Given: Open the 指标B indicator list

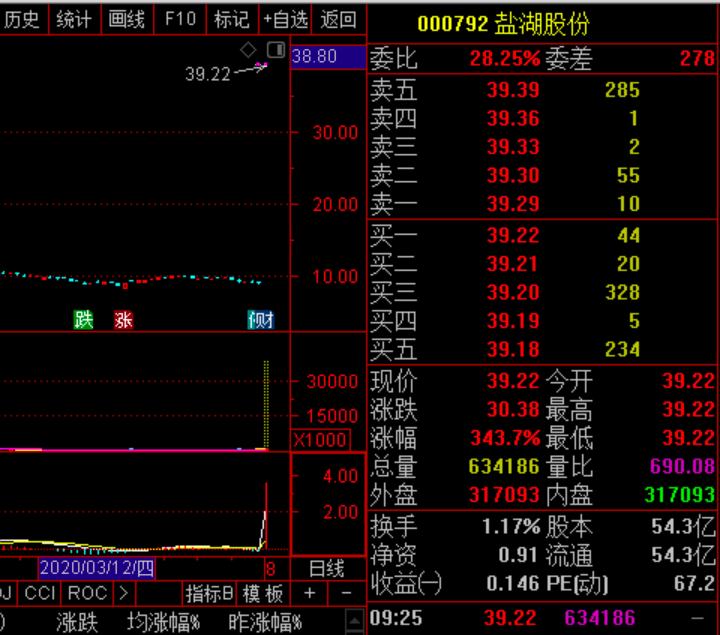Looking at the screenshot, I should pyautogui.click(x=210, y=593).
